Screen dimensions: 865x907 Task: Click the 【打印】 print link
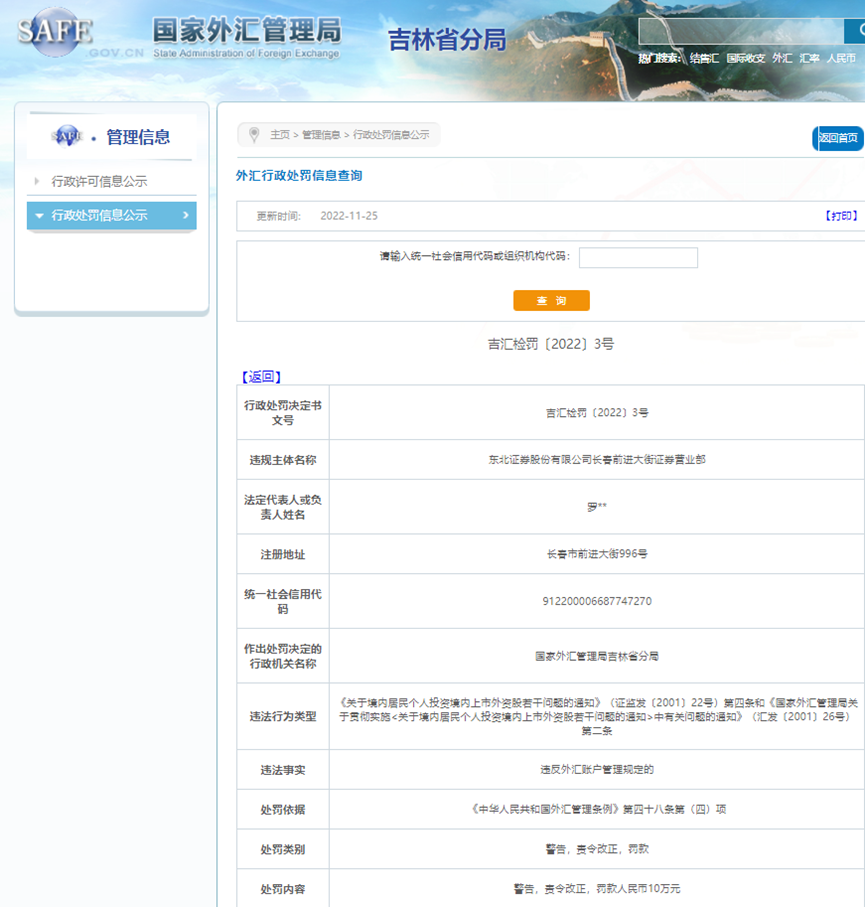point(841,216)
